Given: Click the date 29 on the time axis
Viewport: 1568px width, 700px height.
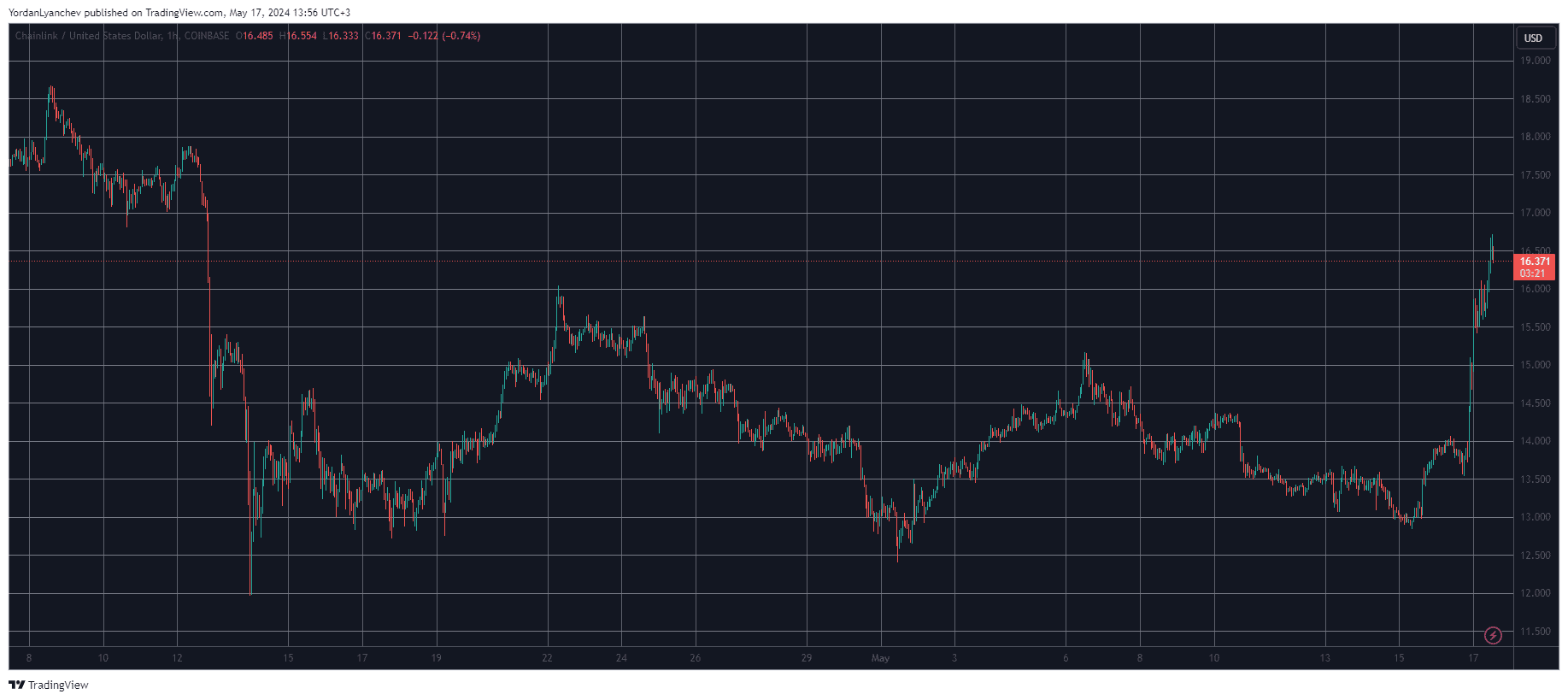Looking at the screenshot, I should pyautogui.click(x=806, y=658).
